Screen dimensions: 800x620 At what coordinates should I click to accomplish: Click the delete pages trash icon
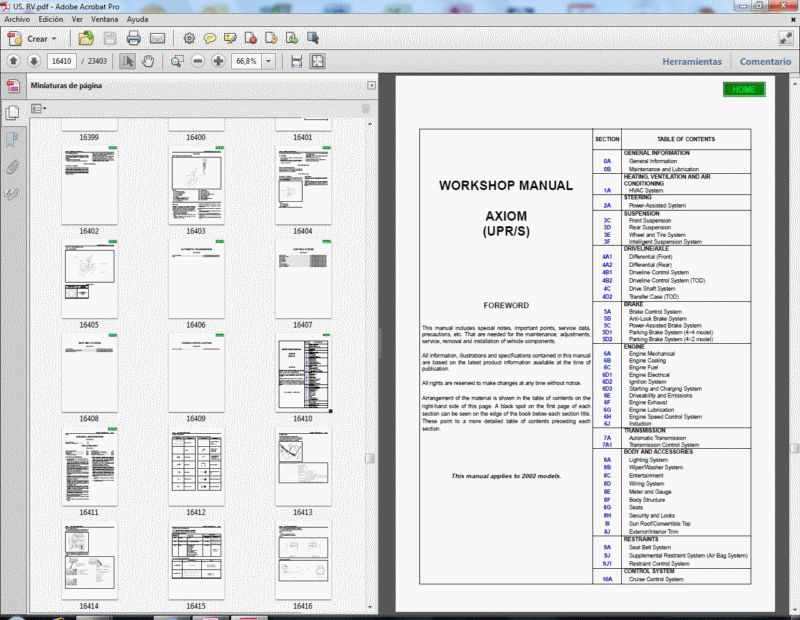[x=366, y=108]
